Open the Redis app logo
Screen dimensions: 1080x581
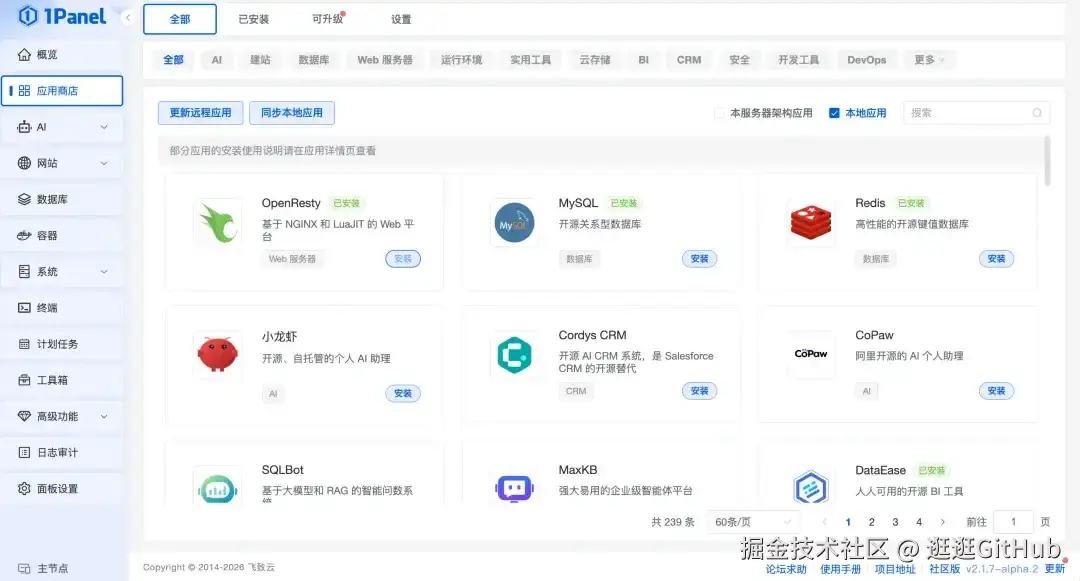(811, 222)
